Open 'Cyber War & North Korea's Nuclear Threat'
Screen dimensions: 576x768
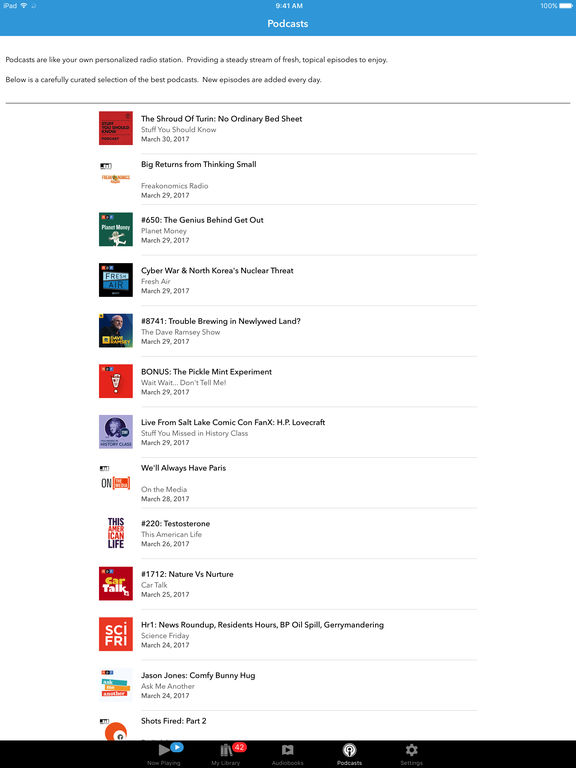[217, 270]
